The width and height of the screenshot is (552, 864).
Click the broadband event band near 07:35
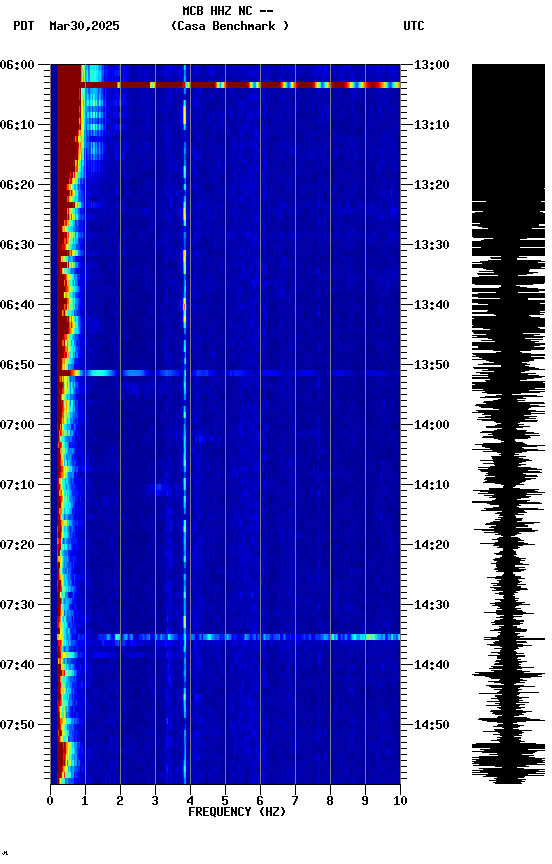coord(229,637)
